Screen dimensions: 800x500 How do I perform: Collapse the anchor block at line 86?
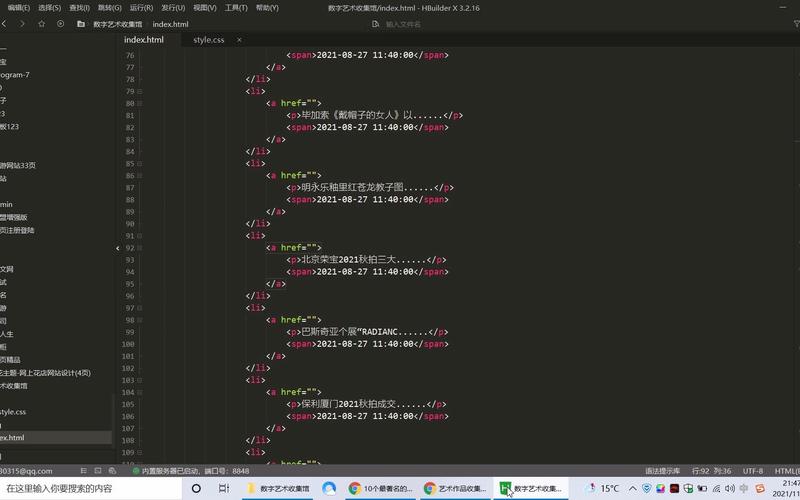click(x=140, y=176)
